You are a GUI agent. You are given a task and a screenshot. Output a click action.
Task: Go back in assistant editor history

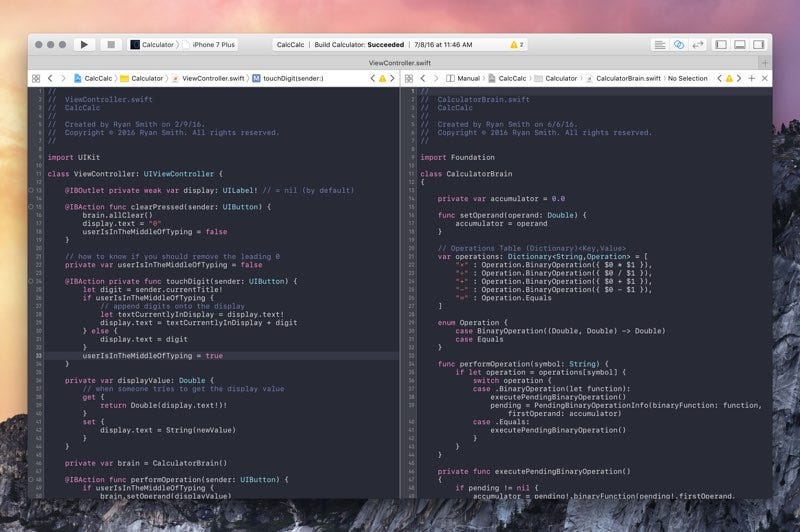pyautogui.click(x=422, y=79)
